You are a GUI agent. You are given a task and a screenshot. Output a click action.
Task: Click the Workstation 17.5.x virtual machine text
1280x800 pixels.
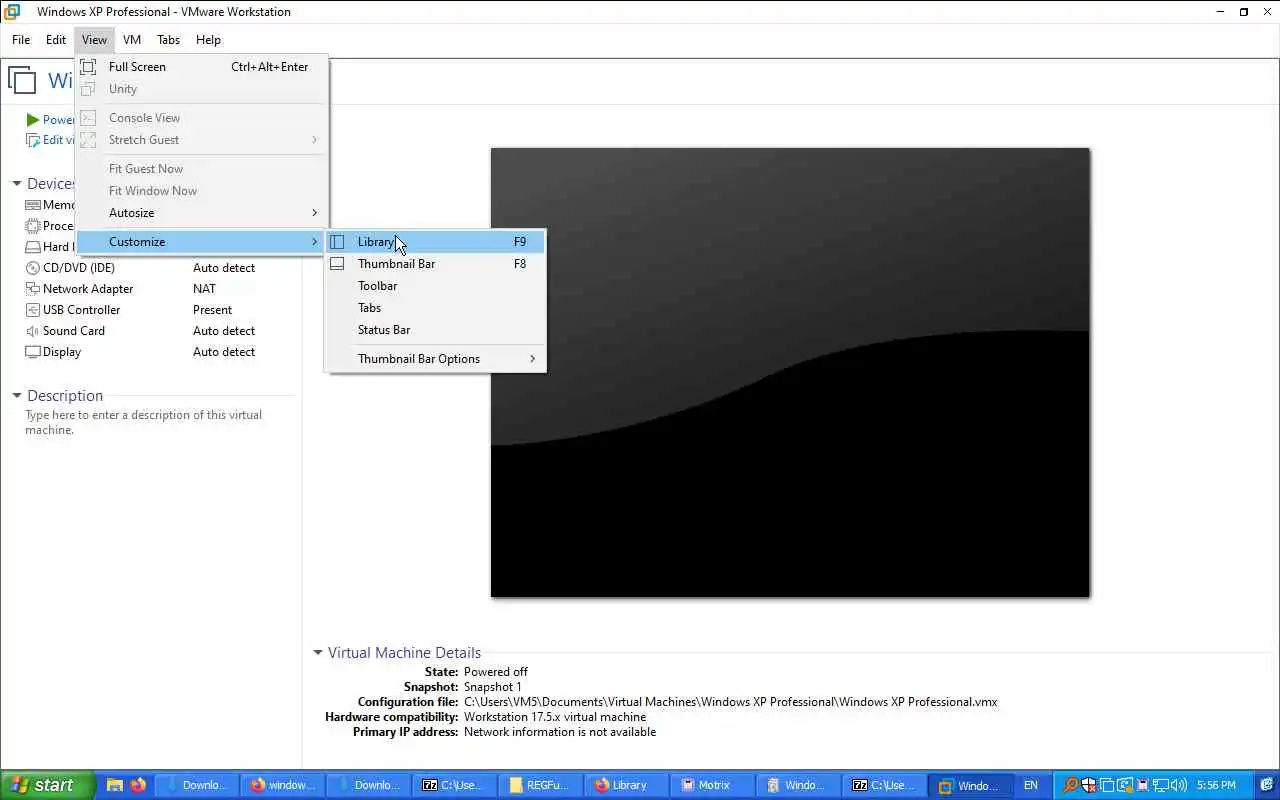555,717
